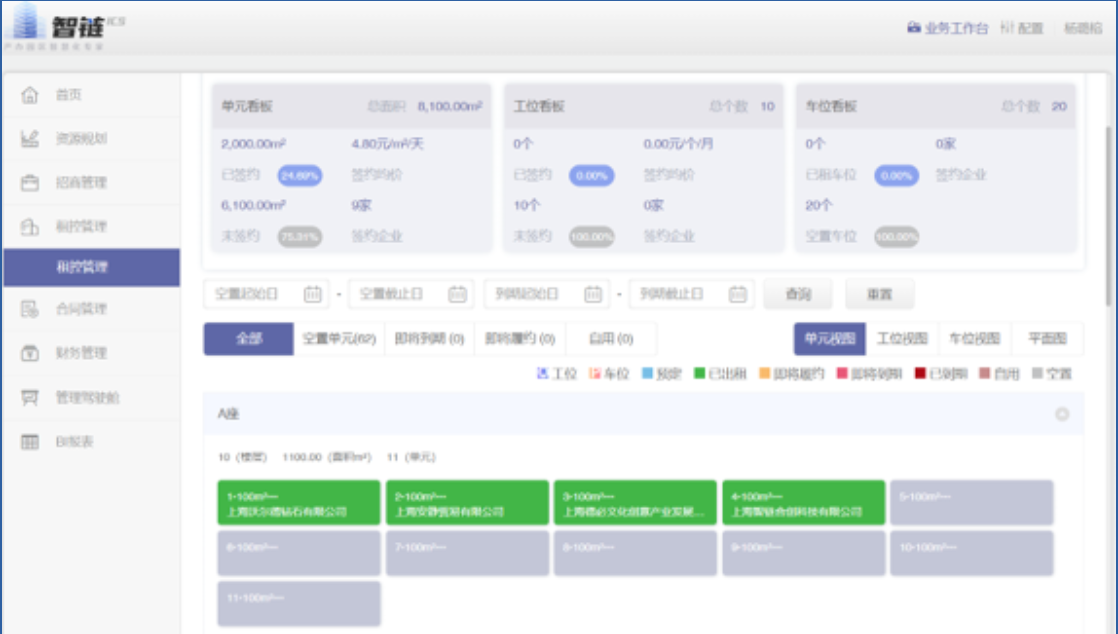Image resolution: width=1118 pixels, height=634 pixels.
Task: Click the 配置 settings icon in header
Action: [x=1007, y=28]
